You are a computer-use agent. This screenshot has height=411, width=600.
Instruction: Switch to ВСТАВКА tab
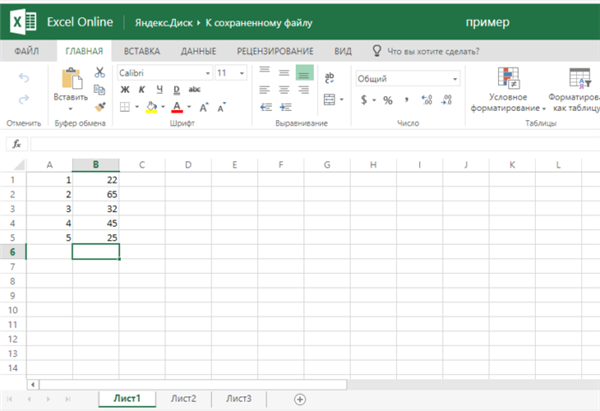pos(142,51)
